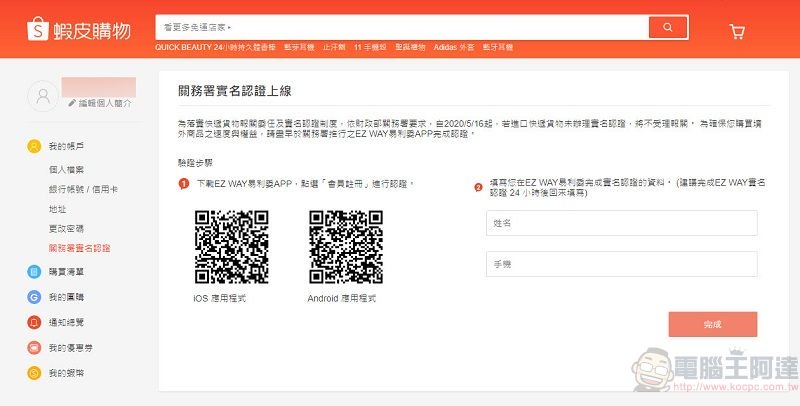Open 通知總覽 notifications page
This screenshot has height=406, width=800.
point(66,322)
